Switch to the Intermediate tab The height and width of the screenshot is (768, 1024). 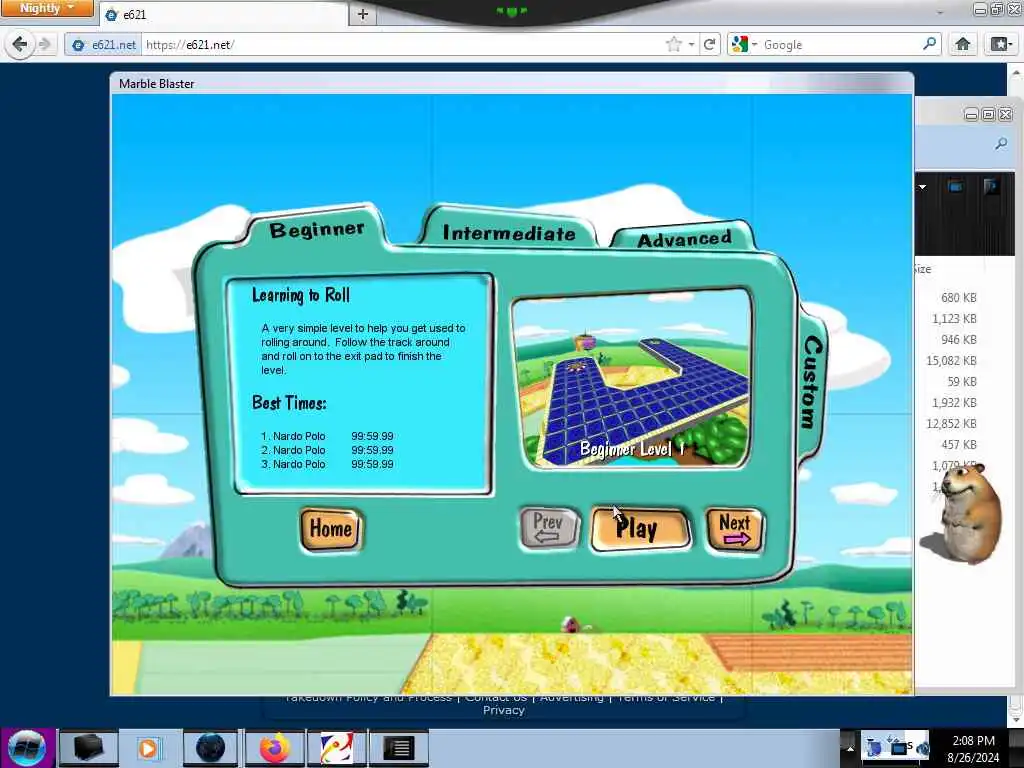pyautogui.click(x=509, y=233)
